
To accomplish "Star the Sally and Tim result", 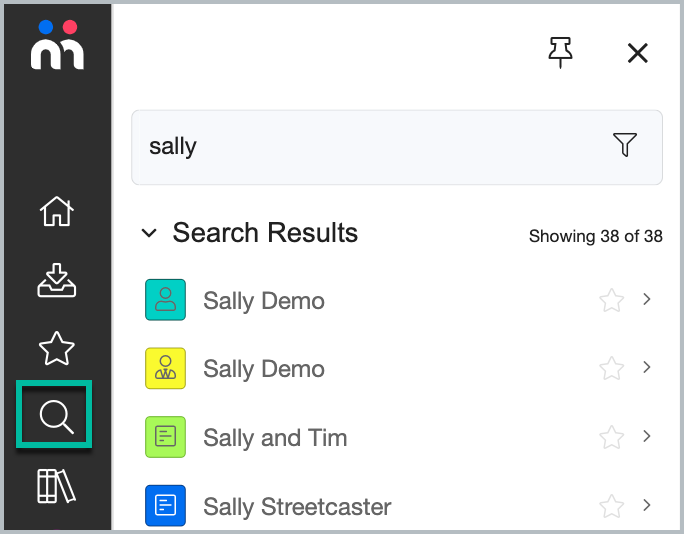I will pyautogui.click(x=611, y=437).
